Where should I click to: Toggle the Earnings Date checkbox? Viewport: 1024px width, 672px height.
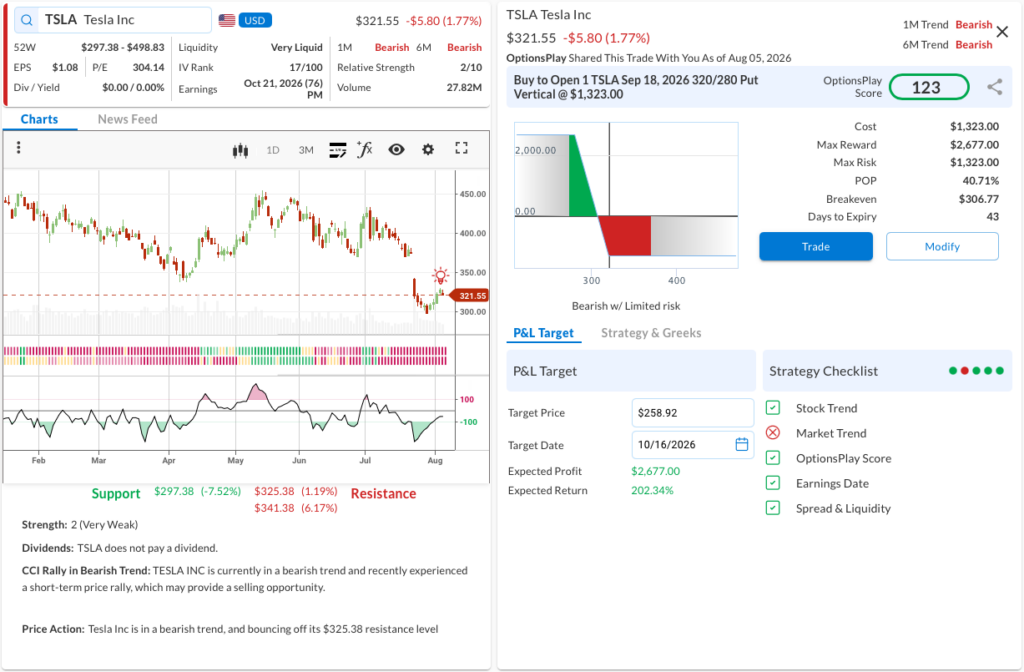tap(773, 483)
